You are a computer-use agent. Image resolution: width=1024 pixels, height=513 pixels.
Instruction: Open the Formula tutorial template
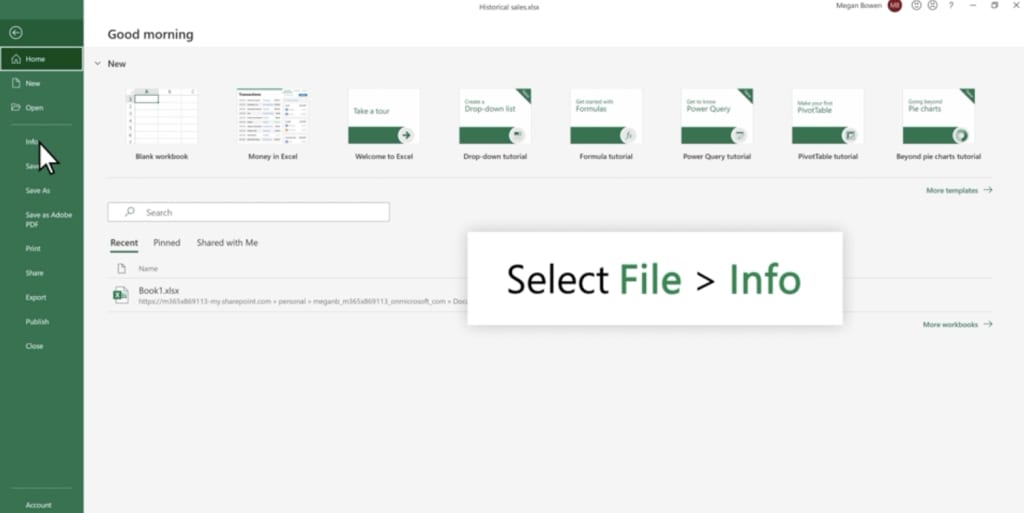tap(605, 124)
